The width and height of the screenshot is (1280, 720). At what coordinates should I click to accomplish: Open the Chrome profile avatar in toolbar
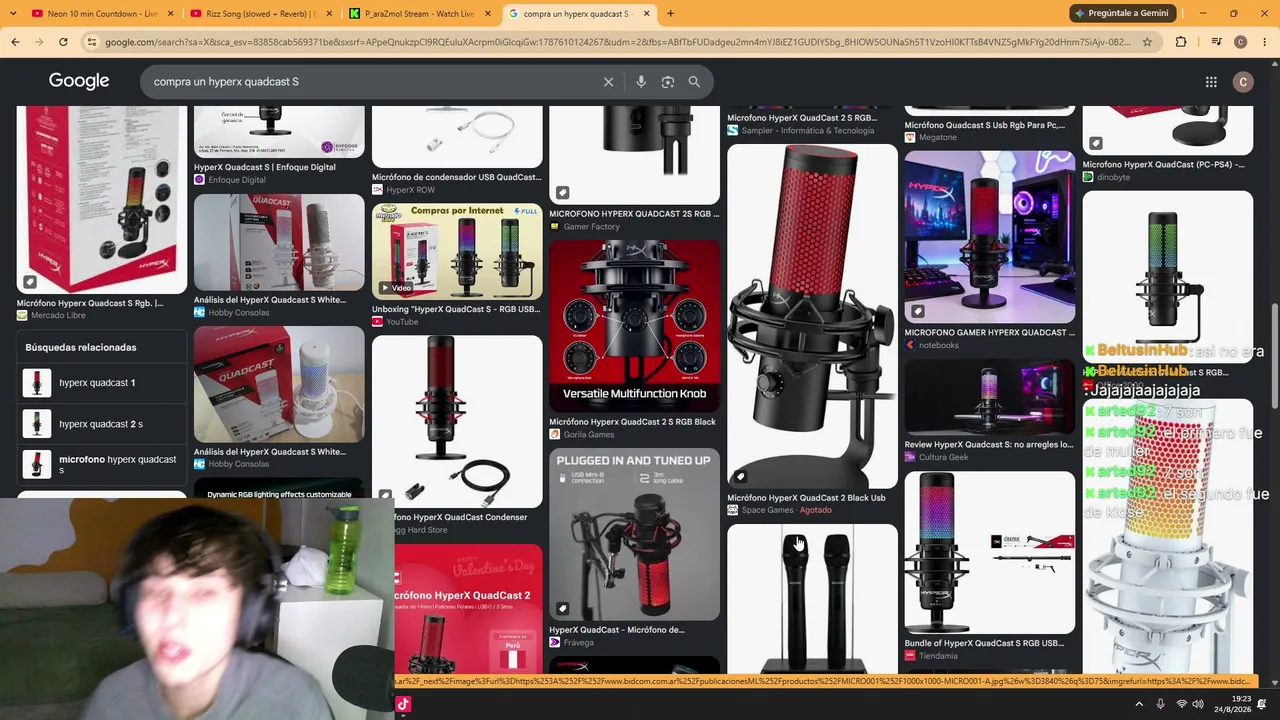point(1241,42)
